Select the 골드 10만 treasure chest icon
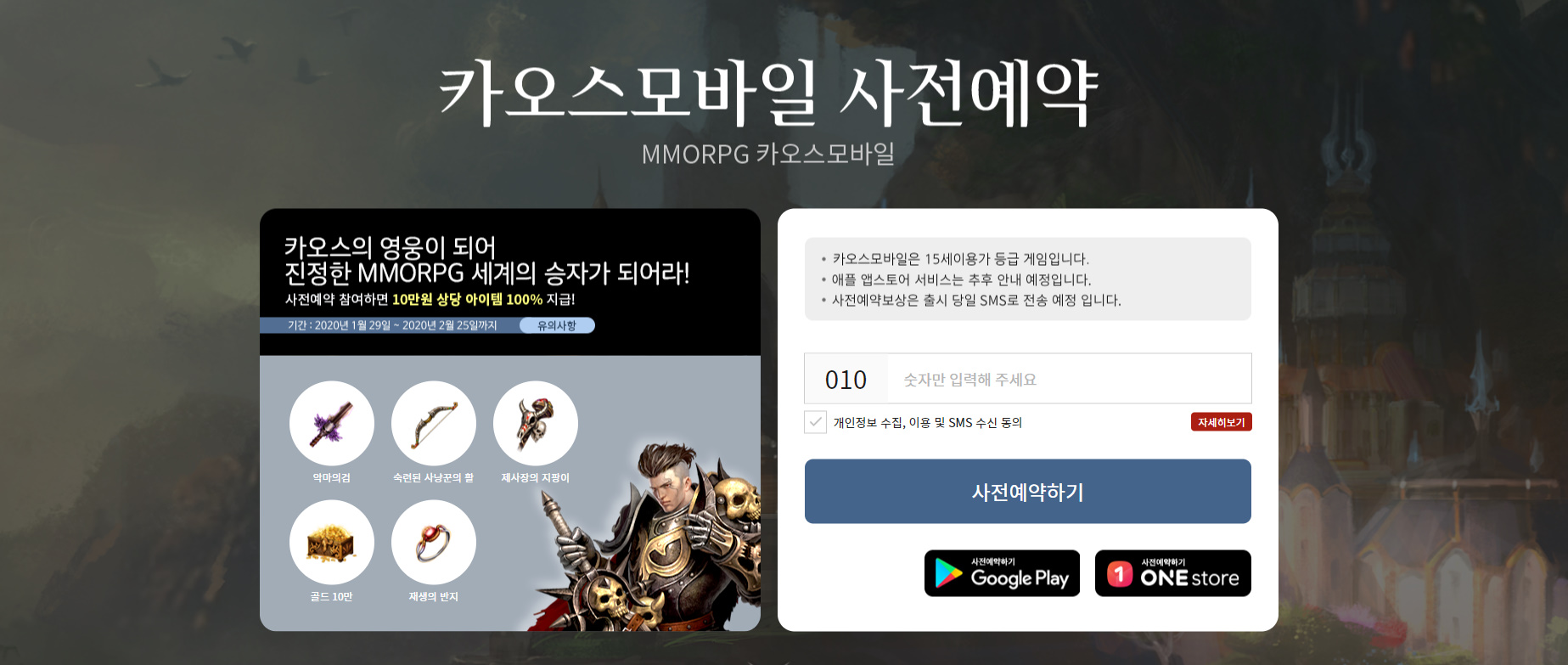Viewport: 1568px width, 665px height. tap(332, 542)
